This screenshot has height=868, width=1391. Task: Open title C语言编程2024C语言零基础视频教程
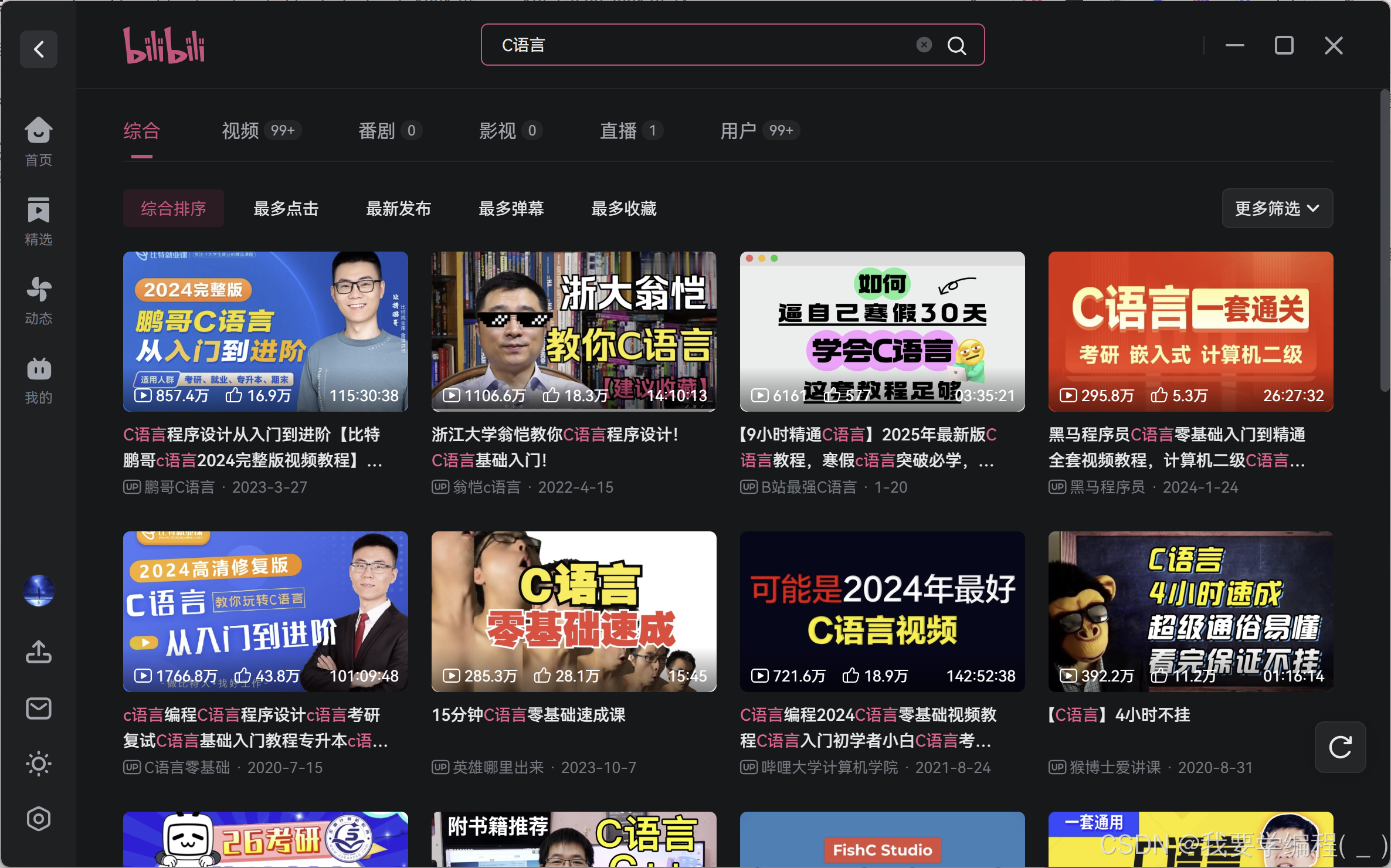[868, 728]
